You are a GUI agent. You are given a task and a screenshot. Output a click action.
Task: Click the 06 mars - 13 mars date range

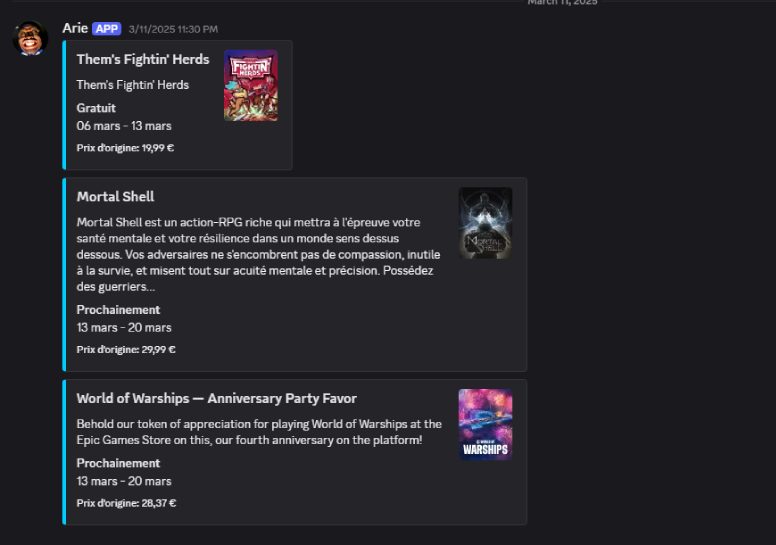pyautogui.click(x=124, y=126)
